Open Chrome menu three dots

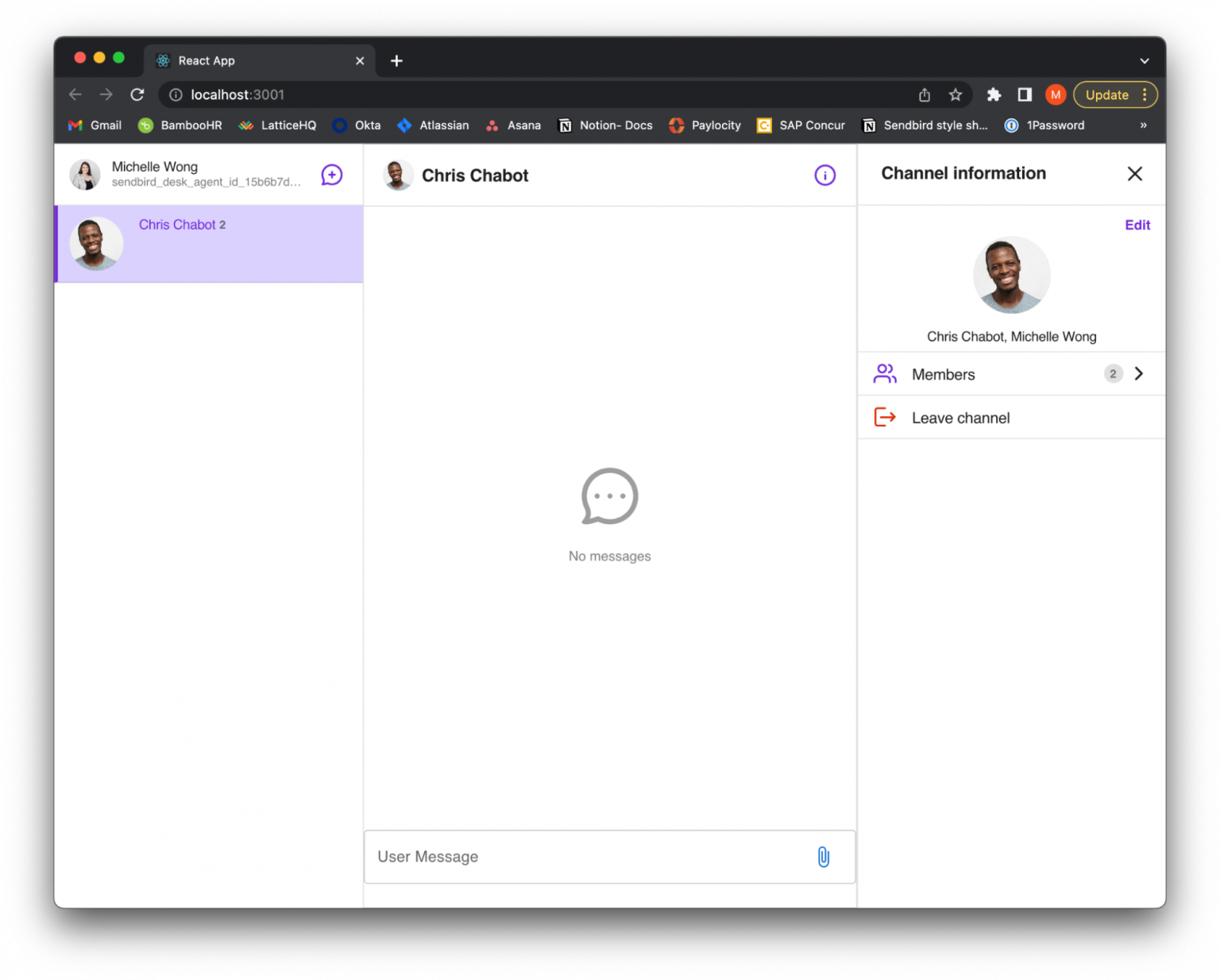pos(1145,95)
